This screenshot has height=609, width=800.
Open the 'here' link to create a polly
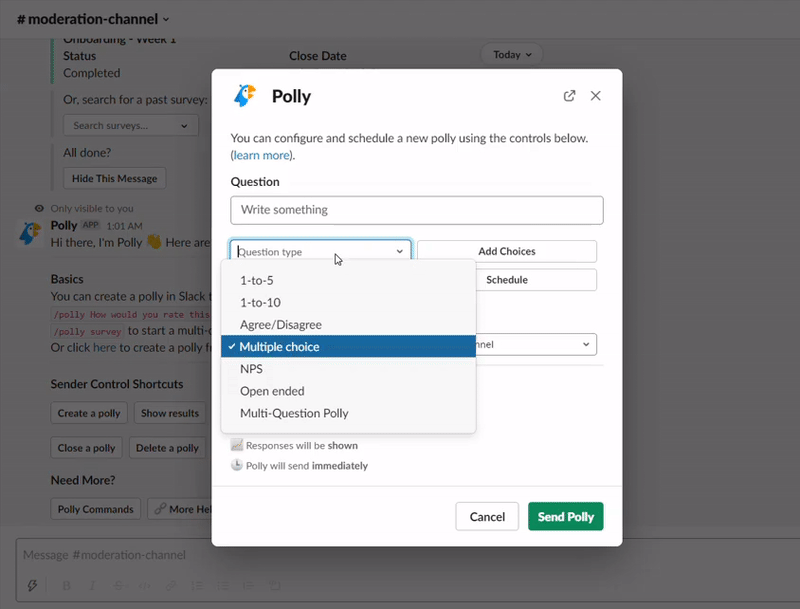(x=105, y=348)
